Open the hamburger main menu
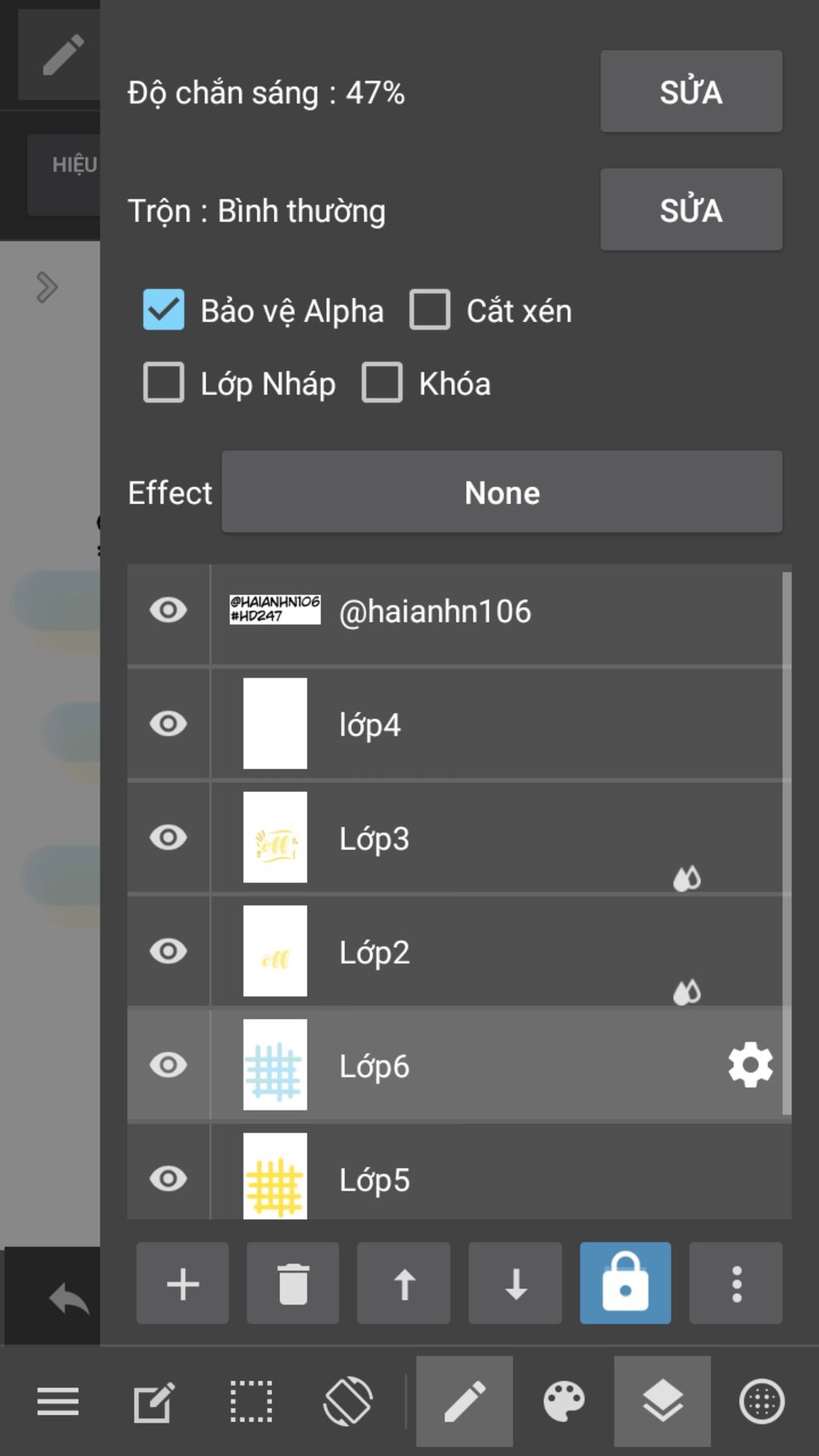 coord(58,1402)
